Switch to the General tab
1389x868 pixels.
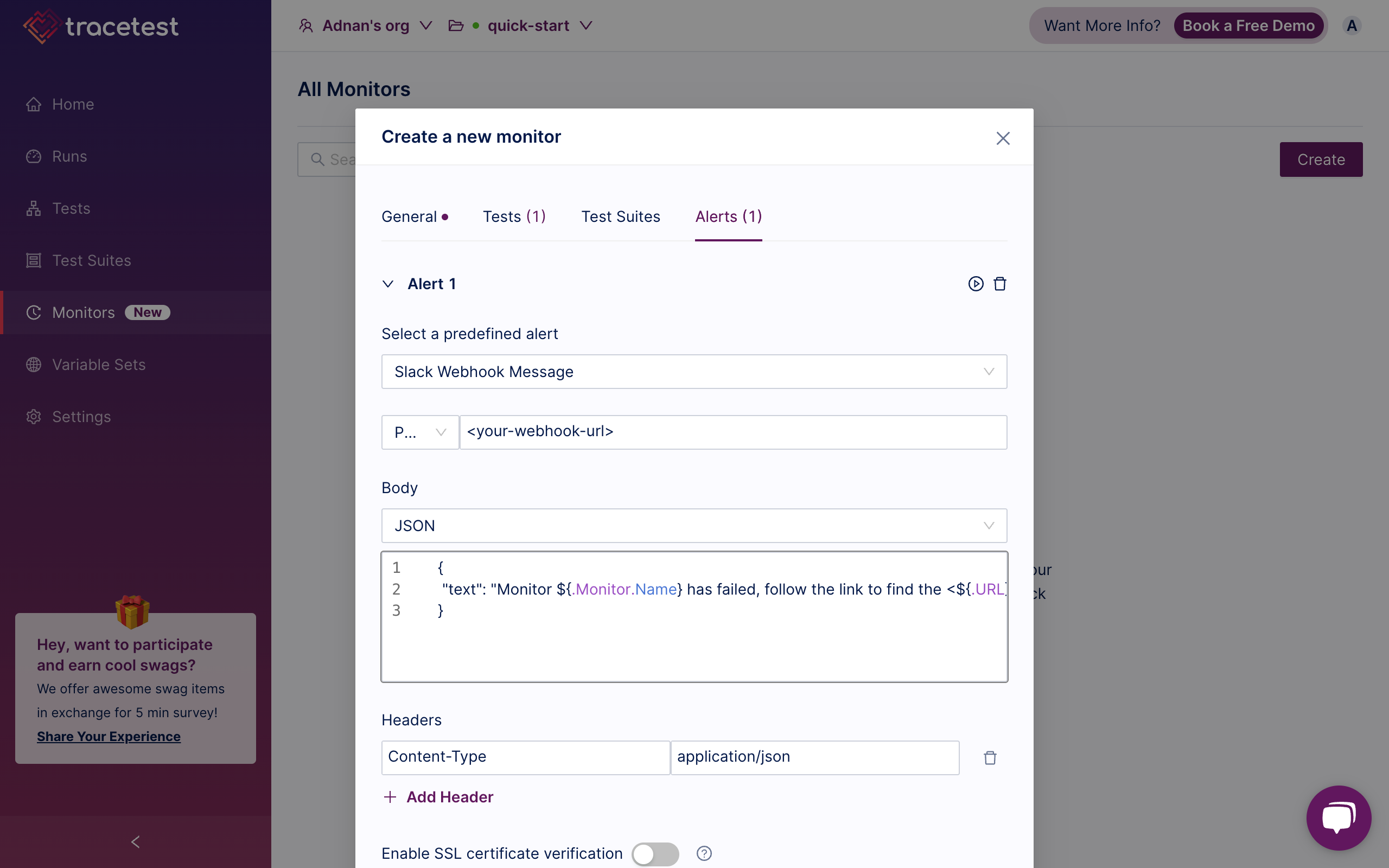[x=408, y=217]
